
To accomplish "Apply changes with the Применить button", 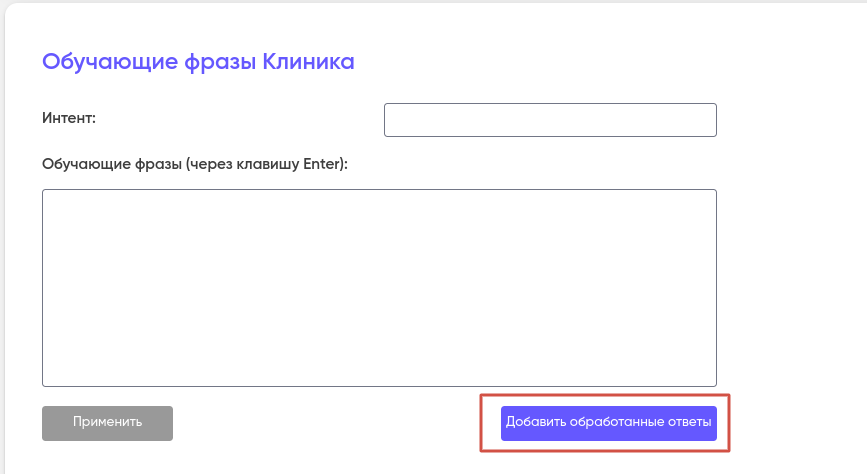I will click(107, 423).
